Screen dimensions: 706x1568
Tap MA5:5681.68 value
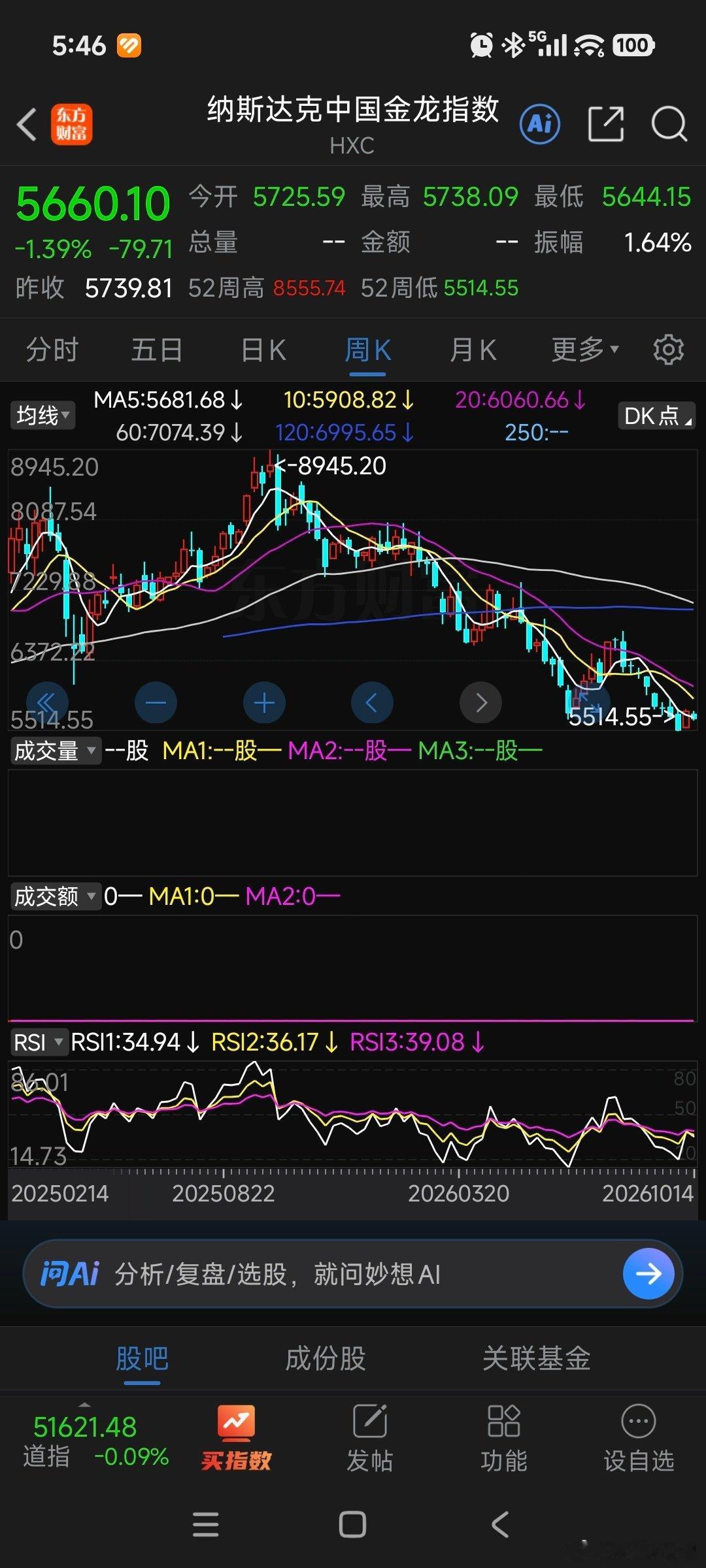click(x=168, y=400)
